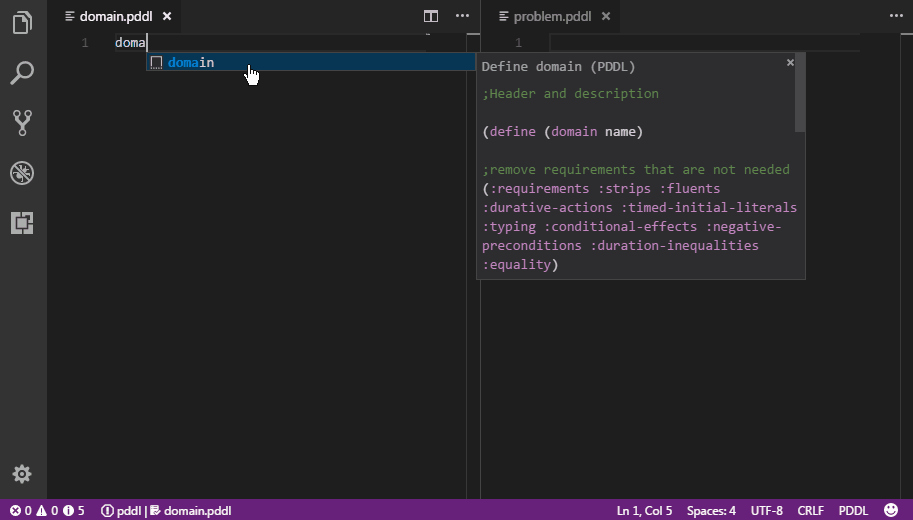The height and width of the screenshot is (520, 913).
Task: Click into line 1 of the problem.pddl editor
Action: pyautogui.click(x=705, y=43)
